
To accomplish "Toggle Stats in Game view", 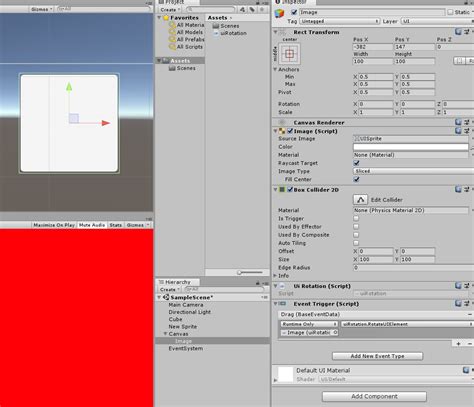I will click(x=116, y=225).
